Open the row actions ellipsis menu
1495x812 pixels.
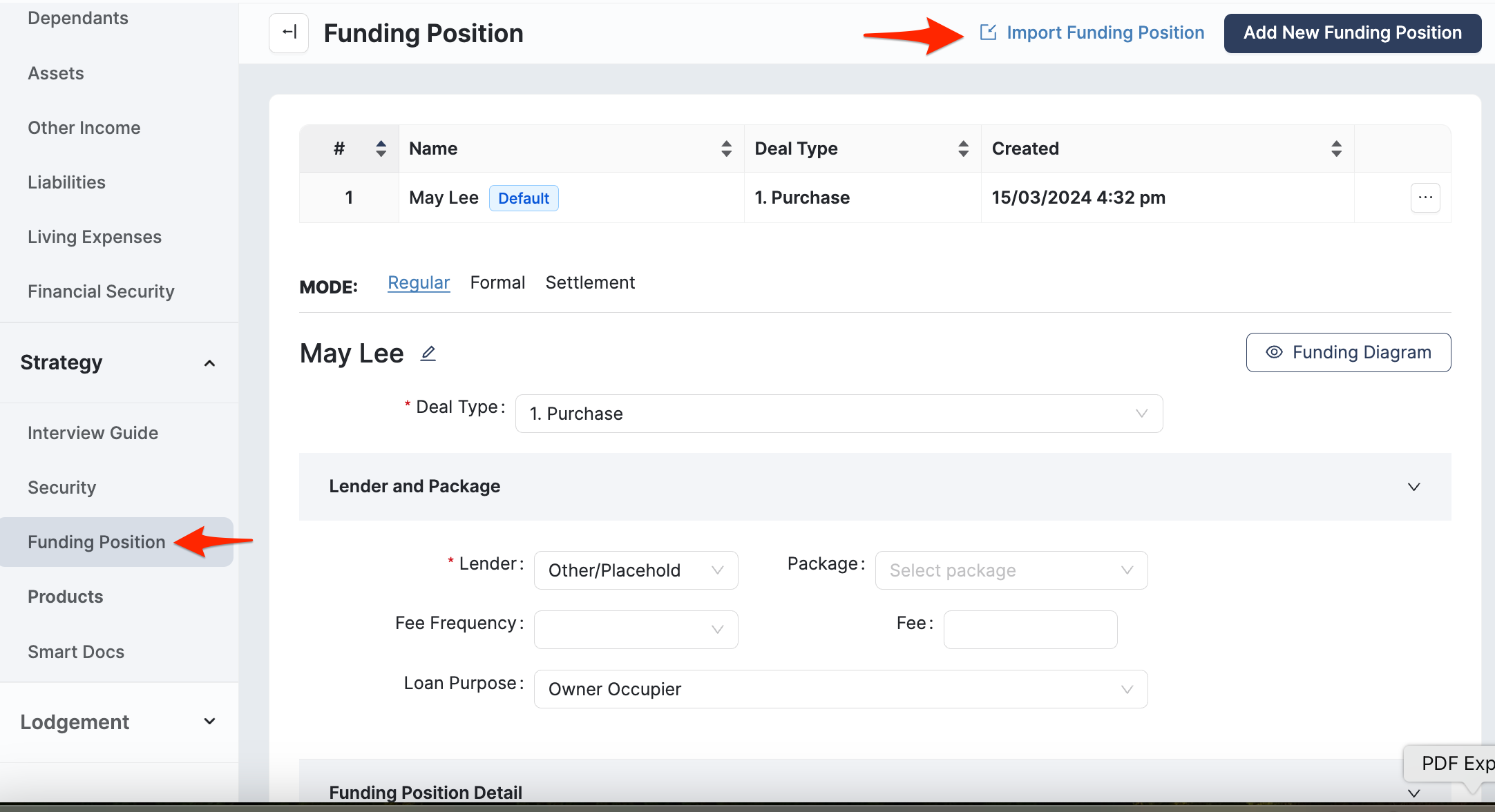coord(1425,198)
